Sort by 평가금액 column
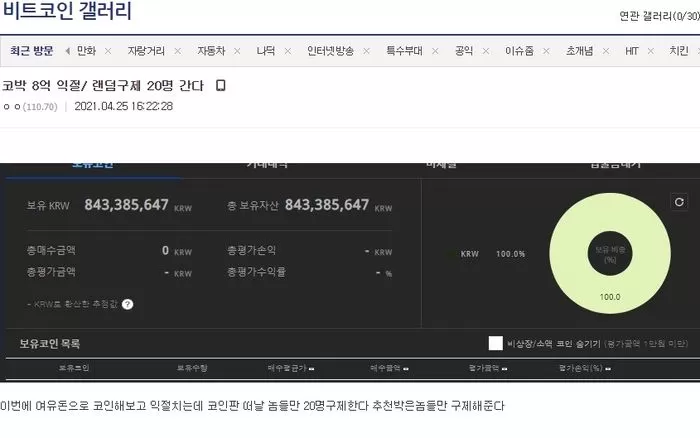This screenshot has height=438, width=700. [x=488, y=368]
